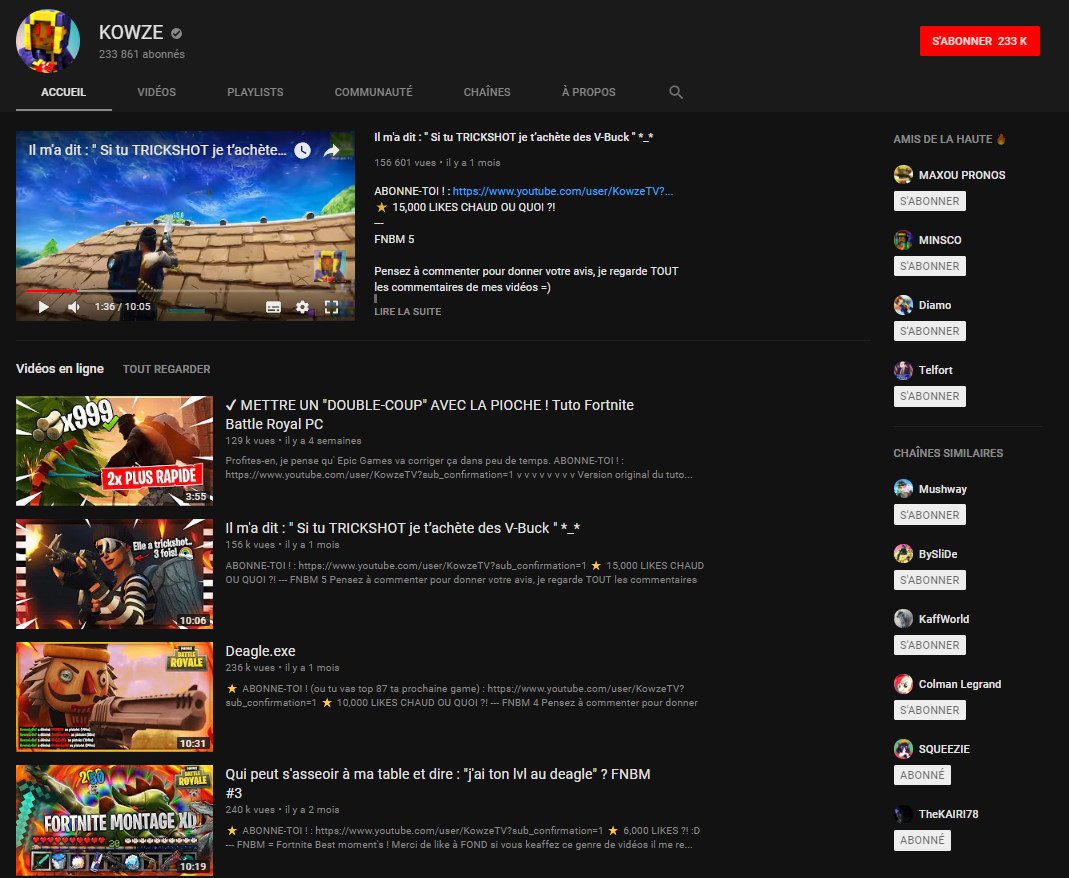Image resolution: width=1069 pixels, height=878 pixels.
Task: Click the Colman Legrand channel avatar
Action: click(x=903, y=684)
